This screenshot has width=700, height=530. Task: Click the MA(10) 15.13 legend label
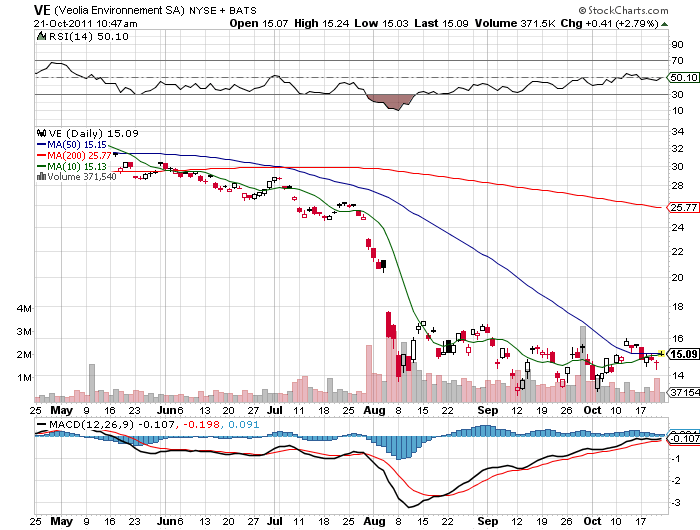click(77, 167)
